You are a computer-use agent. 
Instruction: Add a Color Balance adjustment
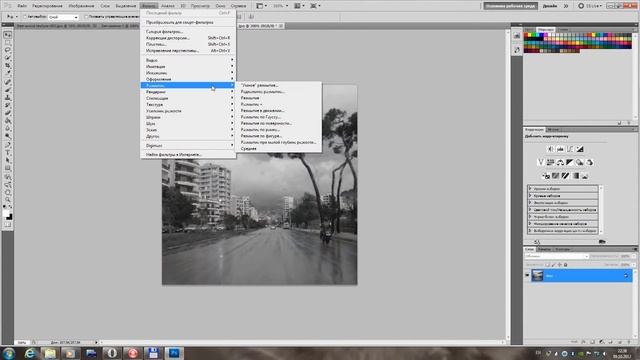click(560, 162)
